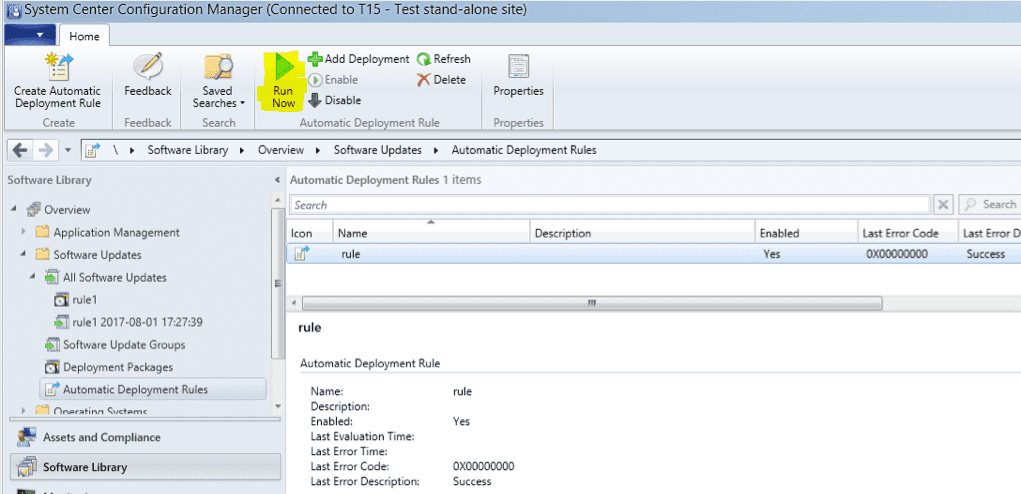Click the rule row's icon
Image resolution: width=1021 pixels, height=494 pixels.
[x=301, y=254]
